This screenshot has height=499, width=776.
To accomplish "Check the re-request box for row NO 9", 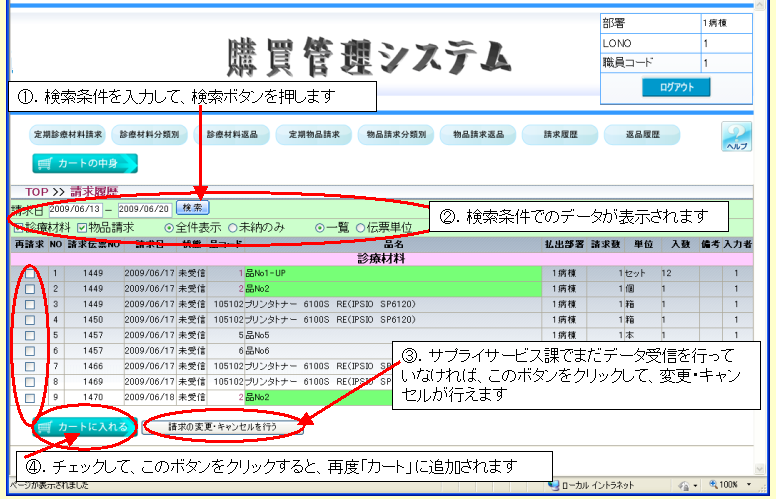I will click(30, 398).
